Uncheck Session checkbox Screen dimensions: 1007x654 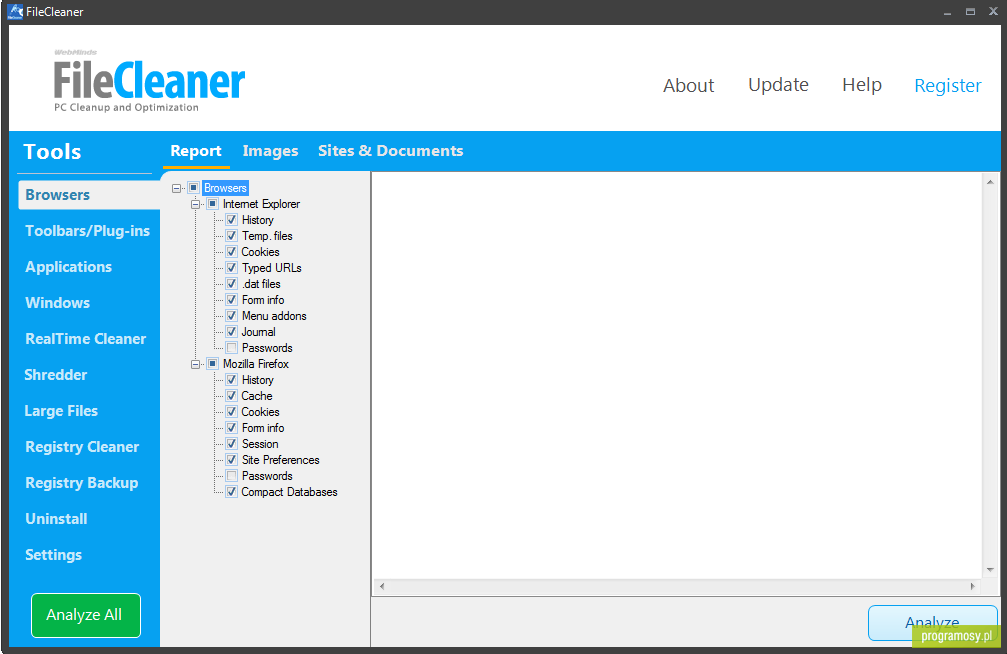[232, 444]
